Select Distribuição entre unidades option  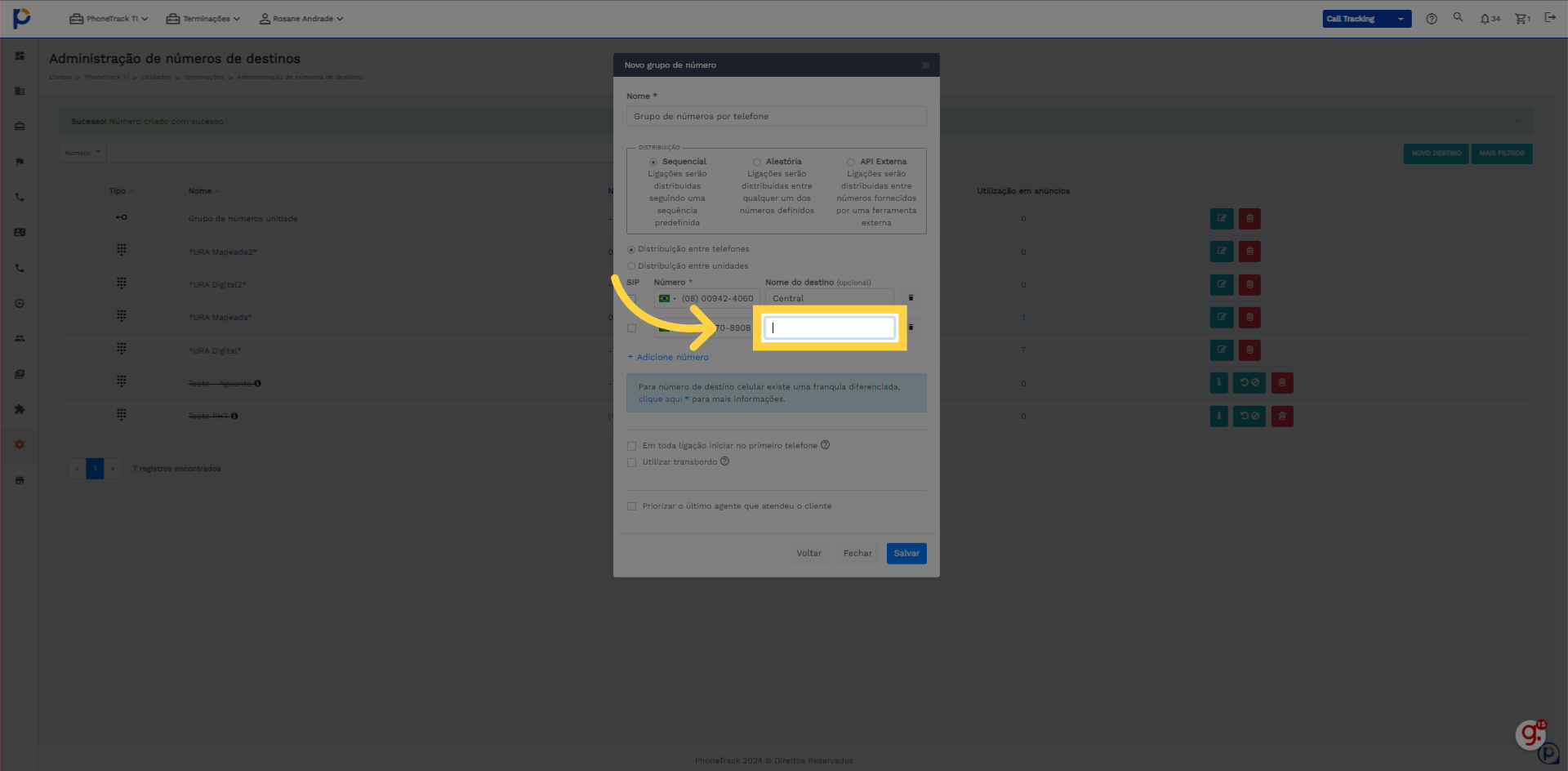(631, 266)
